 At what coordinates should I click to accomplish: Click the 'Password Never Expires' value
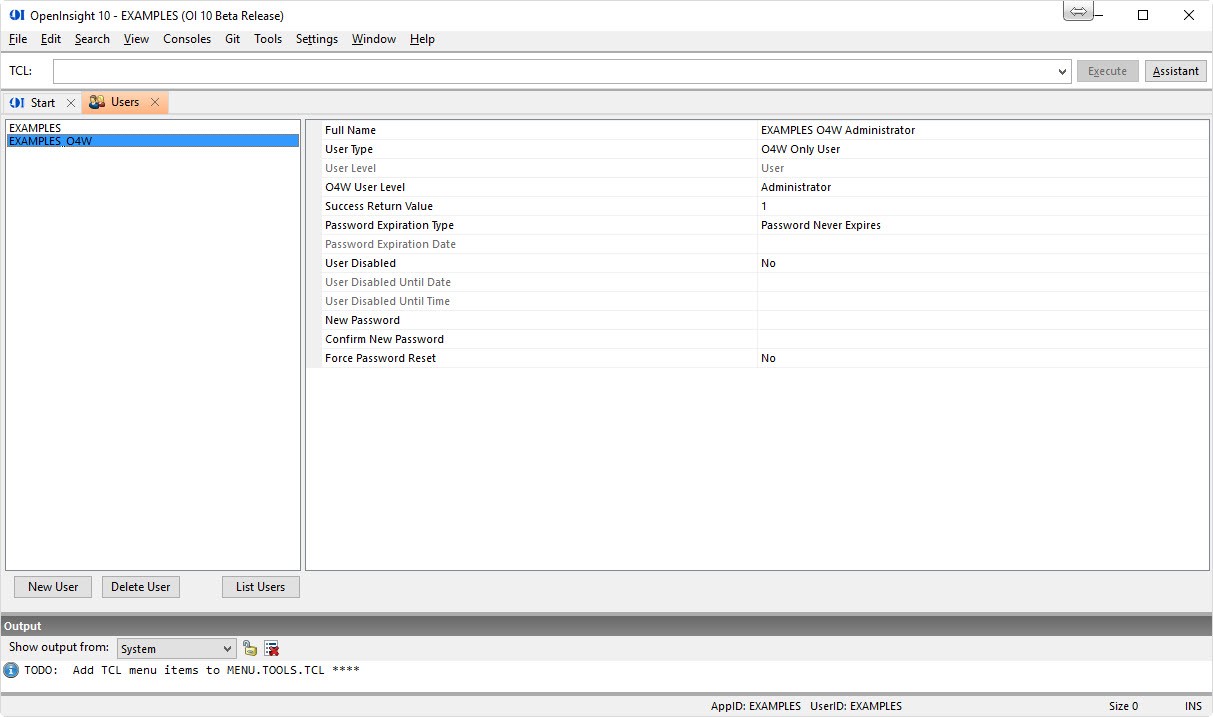click(x=821, y=225)
